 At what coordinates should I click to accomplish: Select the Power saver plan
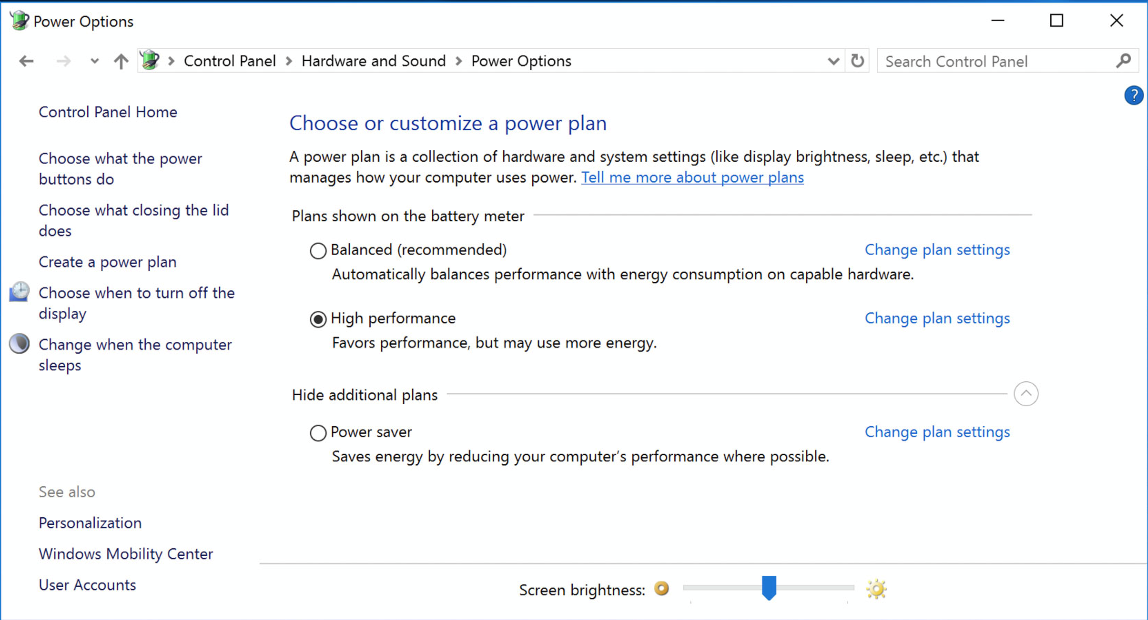(x=318, y=433)
